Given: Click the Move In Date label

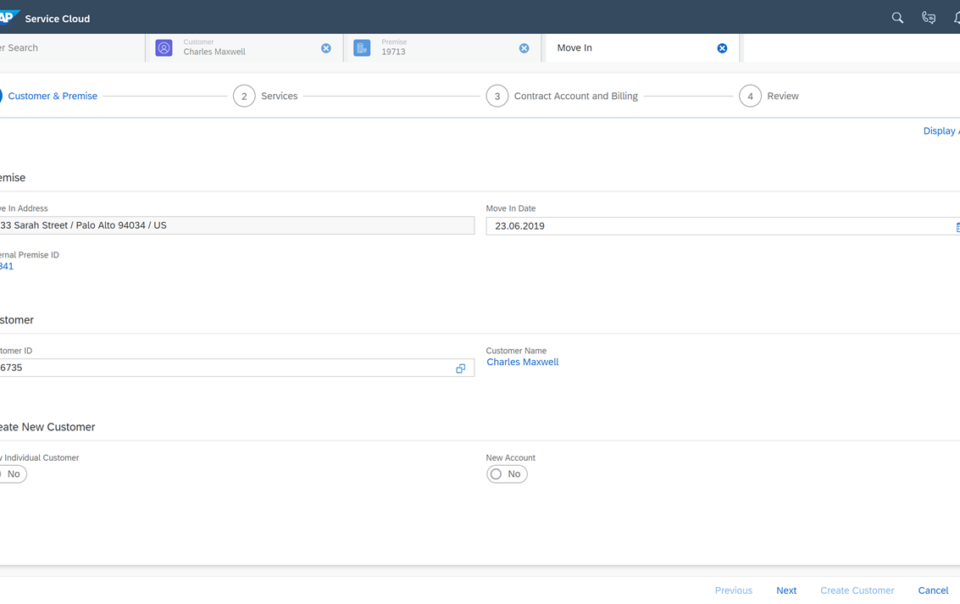Looking at the screenshot, I should [x=511, y=209].
